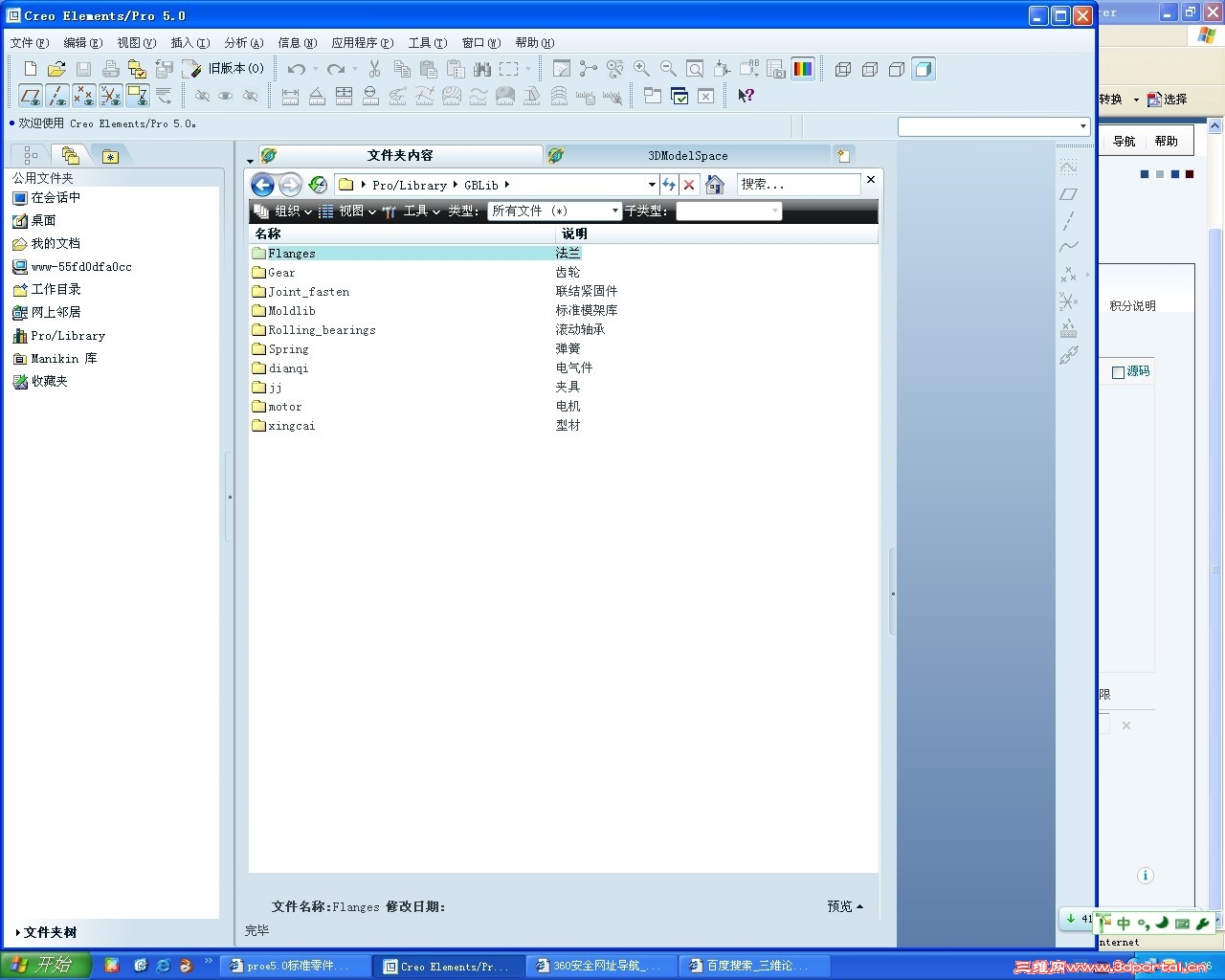Expand the 文件夹树 section
Viewport: 1225px width, 980px height.
pyautogui.click(x=46, y=932)
